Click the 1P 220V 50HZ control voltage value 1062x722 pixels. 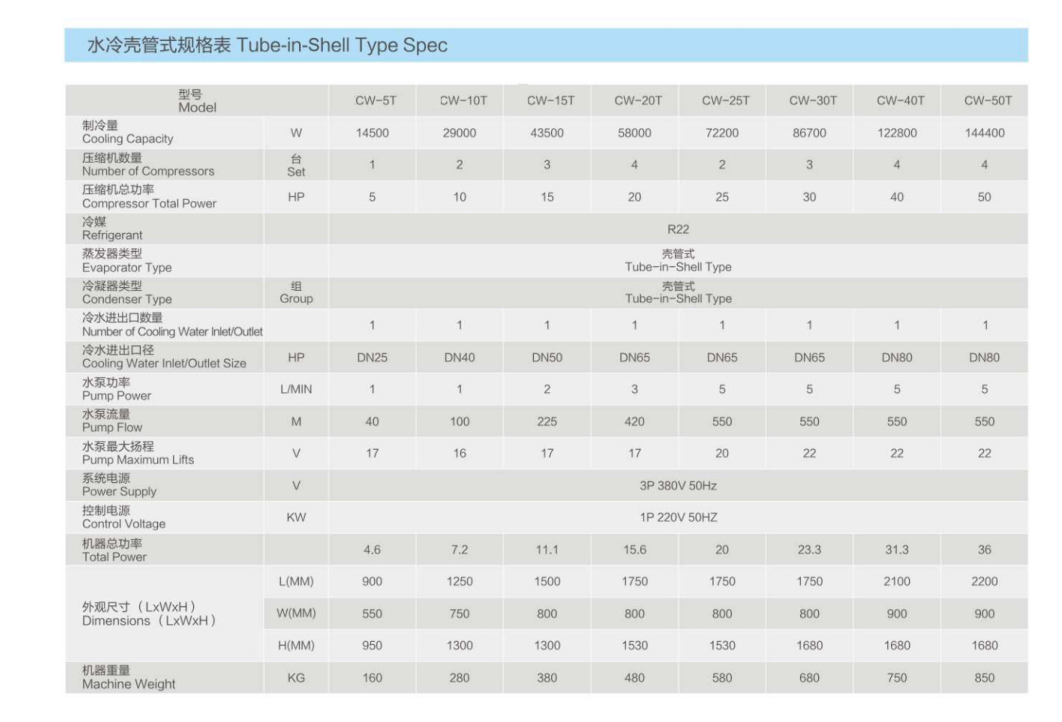click(x=678, y=517)
